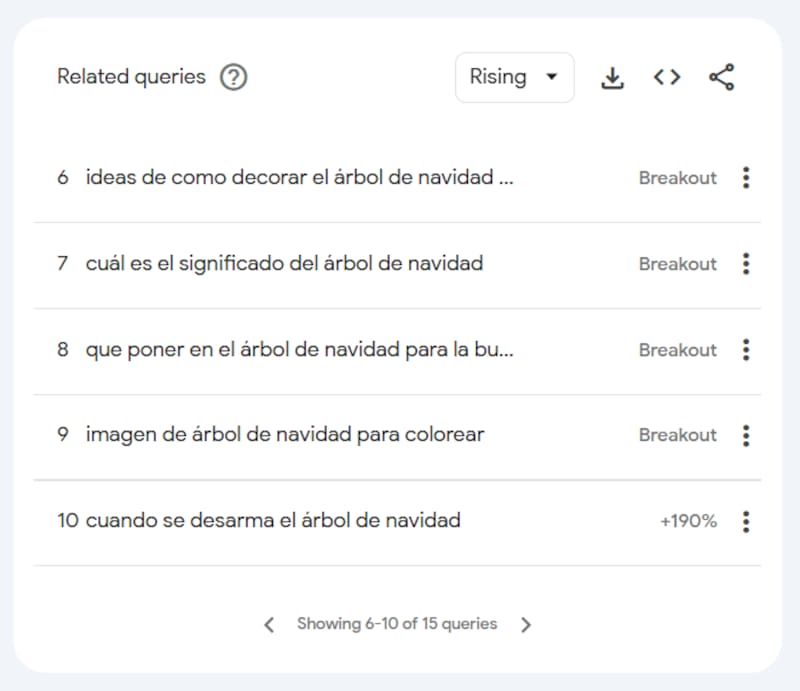800x691 pixels.
Task: Open options menu for query 9
Action: click(x=746, y=436)
